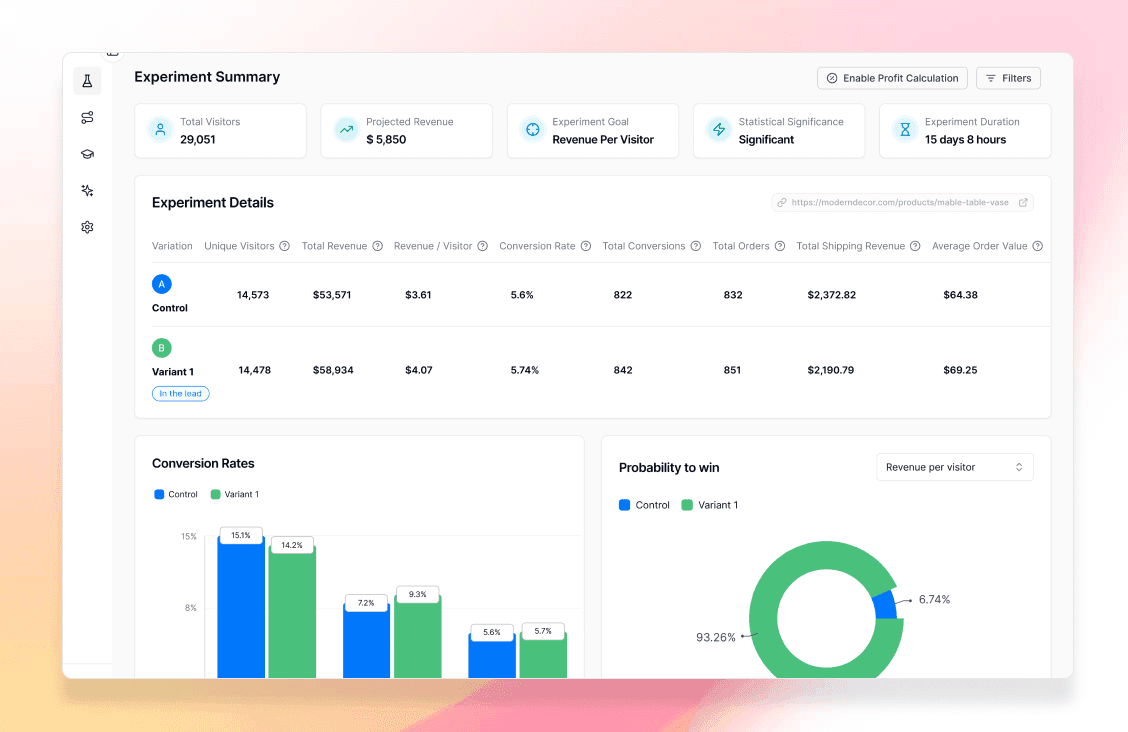Click the 93.26% probability label
Image resolution: width=1128 pixels, height=732 pixels.
(716, 637)
